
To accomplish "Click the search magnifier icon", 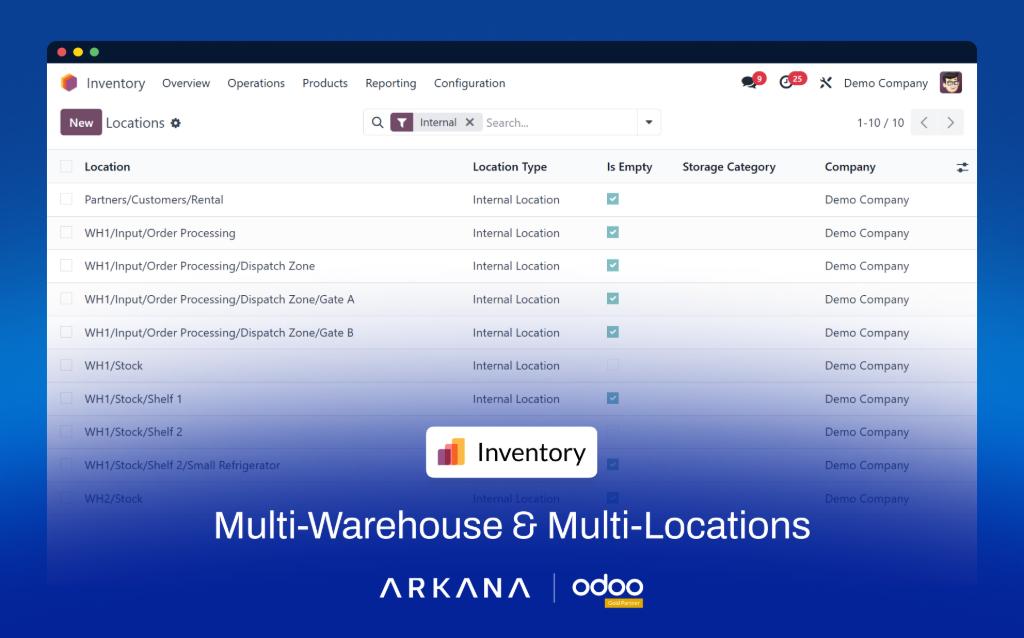I will click(377, 122).
